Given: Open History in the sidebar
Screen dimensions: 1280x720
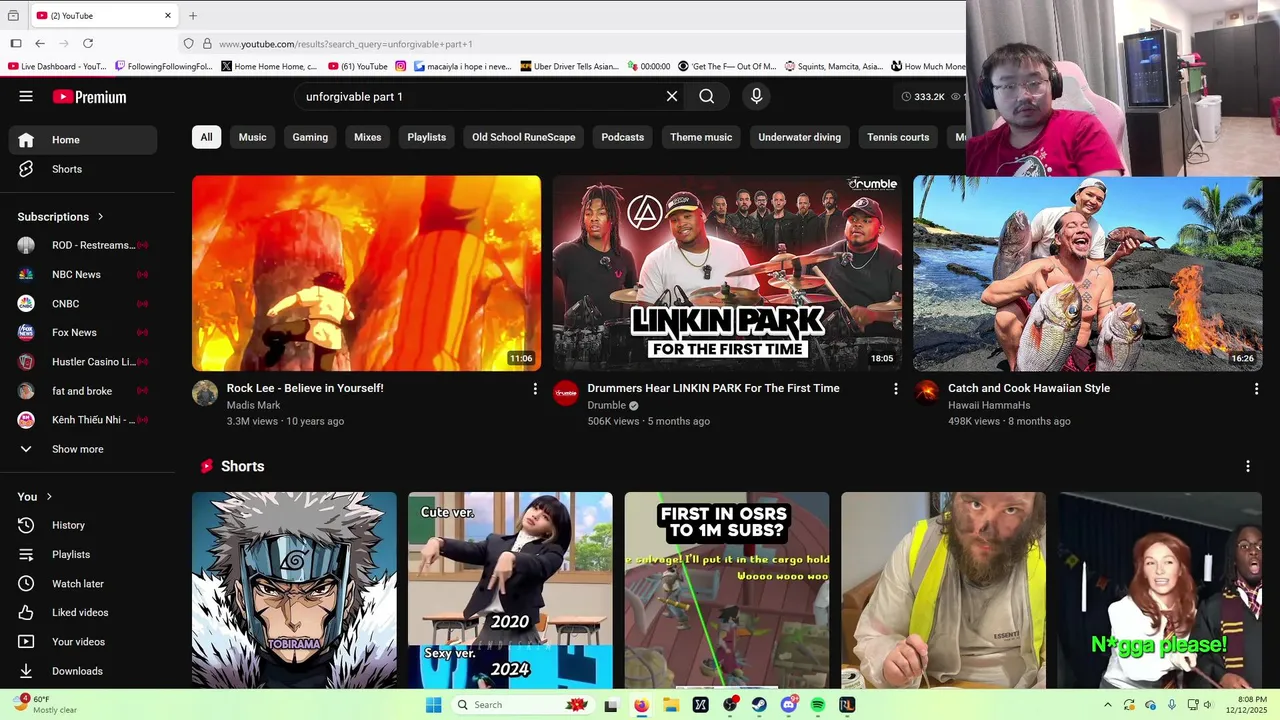Looking at the screenshot, I should pyautogui.click(x=83, y=525).
